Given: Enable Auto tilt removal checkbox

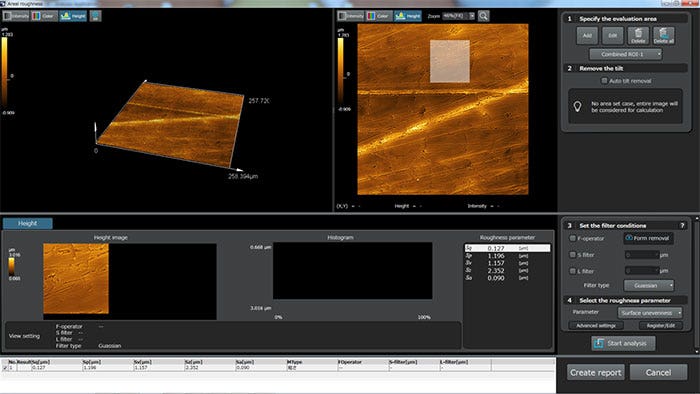Looking at the screenshot, I should [604, 81].
